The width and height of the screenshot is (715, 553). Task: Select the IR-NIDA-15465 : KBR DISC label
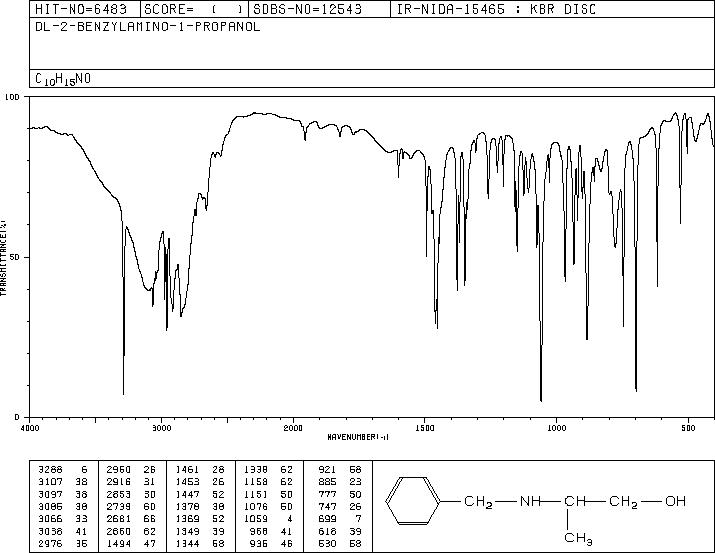(496, 9)
